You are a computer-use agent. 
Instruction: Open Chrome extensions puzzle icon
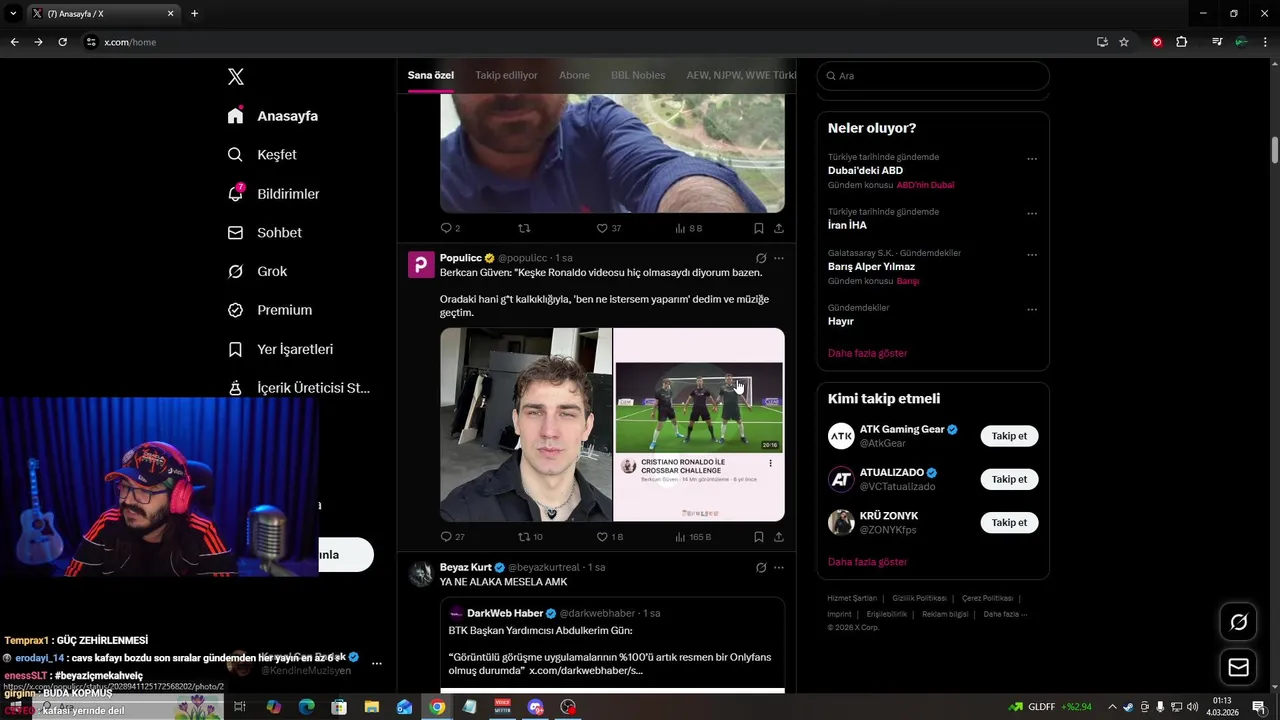[x=1181, y=42]
